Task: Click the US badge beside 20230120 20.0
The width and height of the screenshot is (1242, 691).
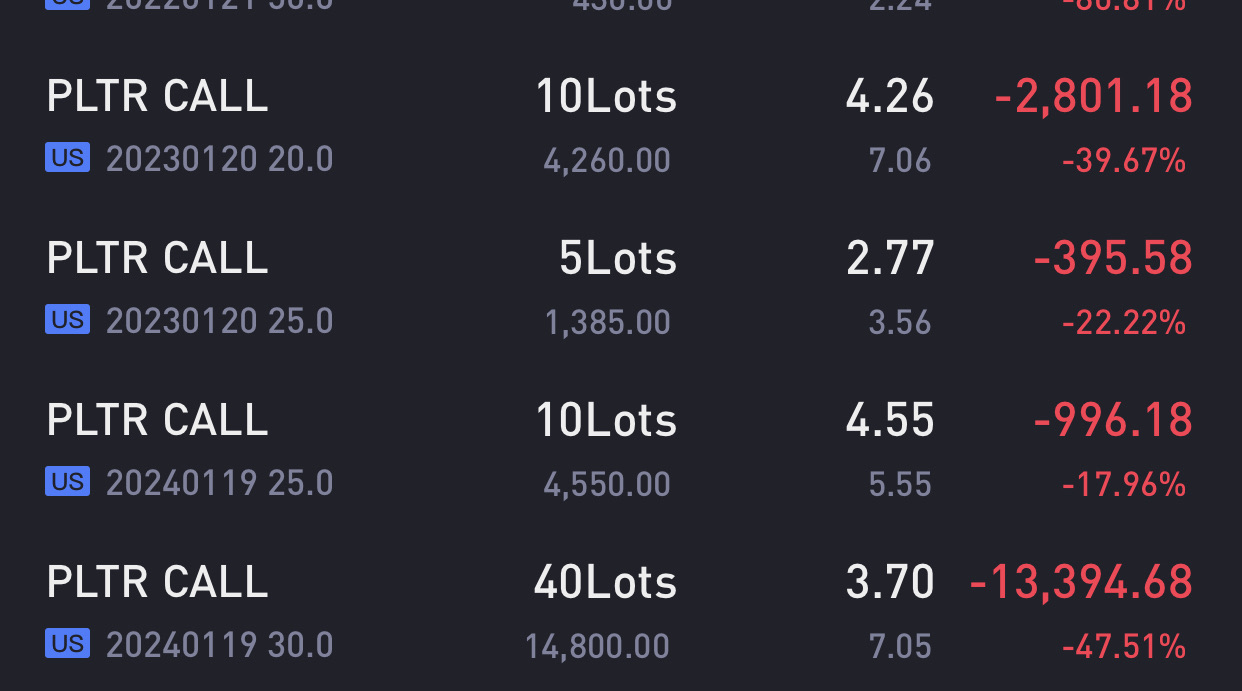Action: tap(67, 157)
